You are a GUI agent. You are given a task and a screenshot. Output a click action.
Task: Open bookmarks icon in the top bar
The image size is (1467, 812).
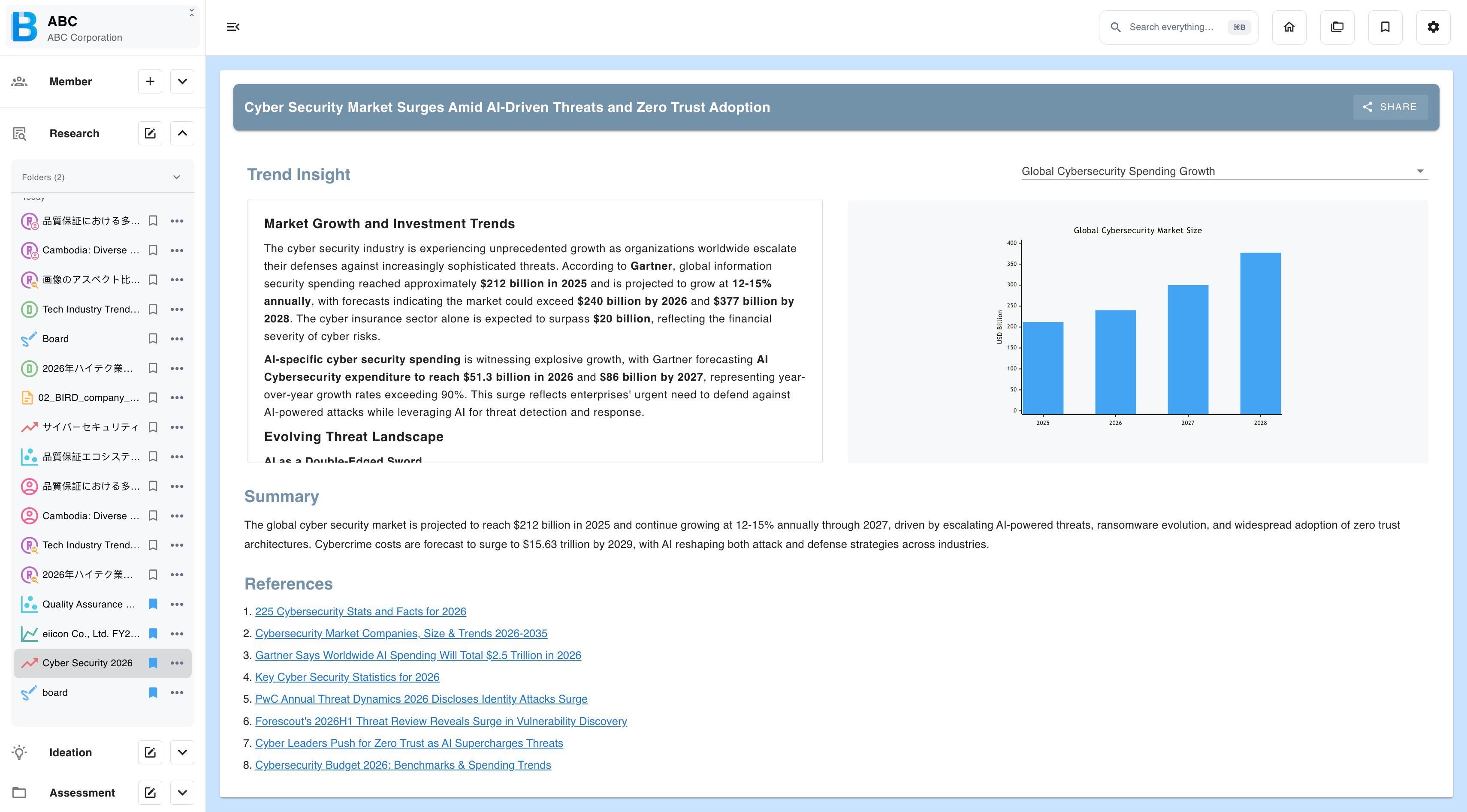click(x=1385, y=27)
